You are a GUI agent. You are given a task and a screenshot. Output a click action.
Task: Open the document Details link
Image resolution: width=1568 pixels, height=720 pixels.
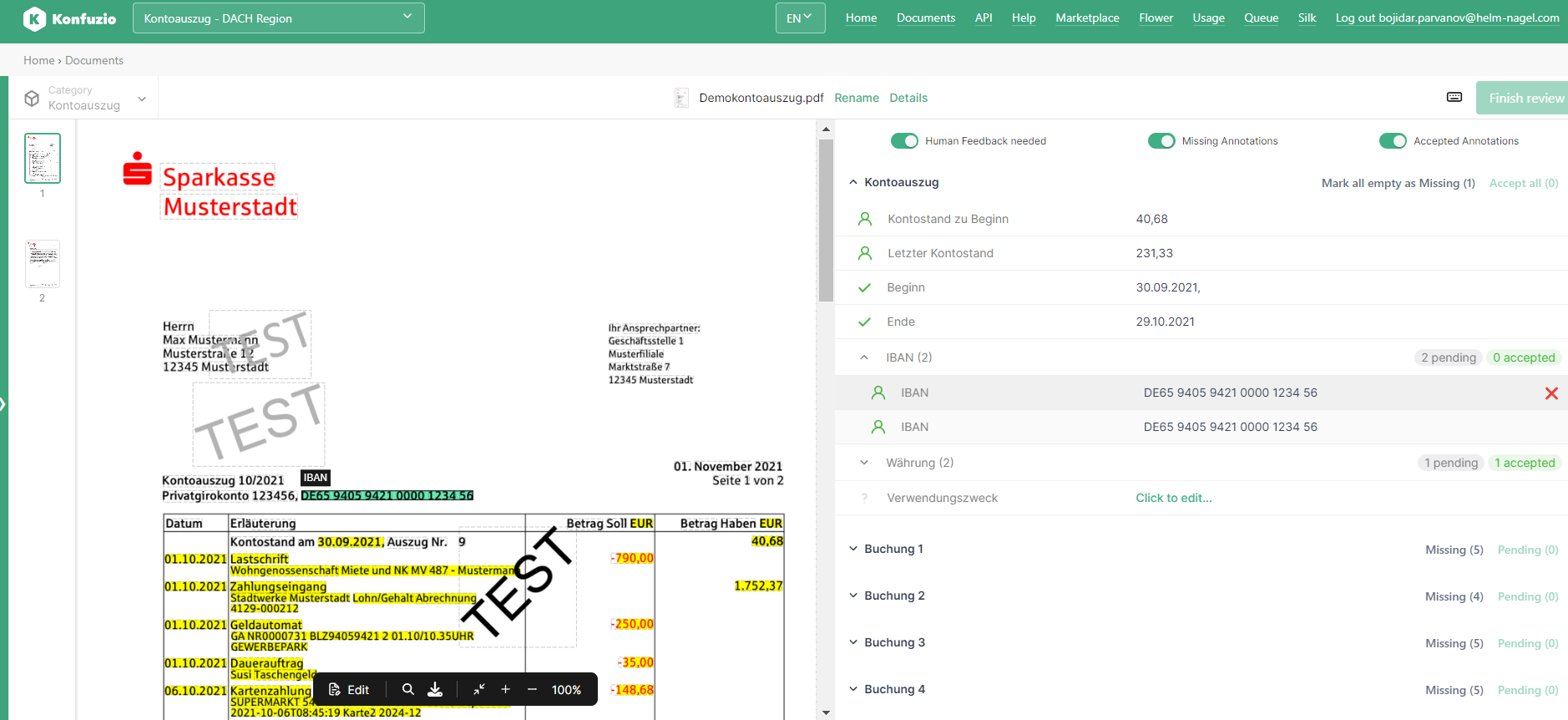[908, 98]
